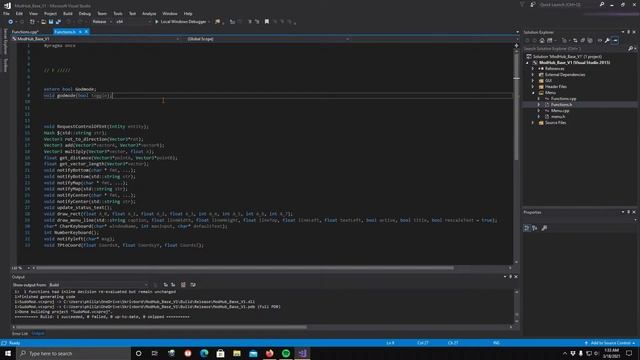
Task: Open the Tools menu
Action: 118,13
